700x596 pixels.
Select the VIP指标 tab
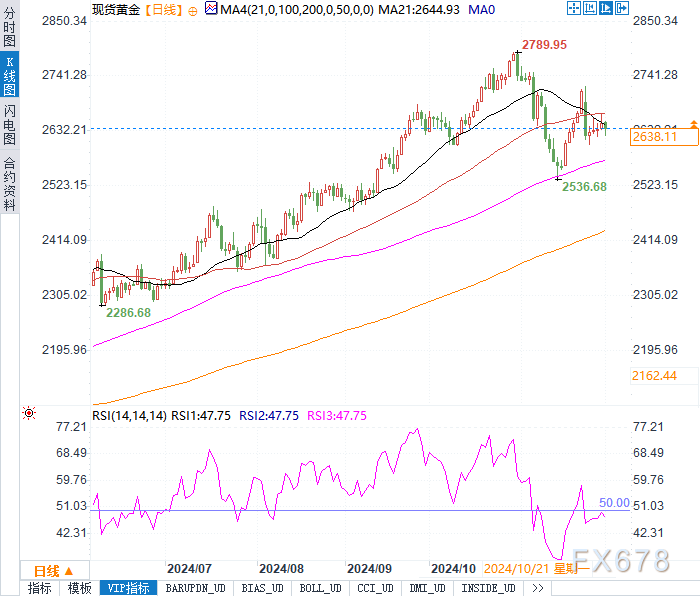129,588
